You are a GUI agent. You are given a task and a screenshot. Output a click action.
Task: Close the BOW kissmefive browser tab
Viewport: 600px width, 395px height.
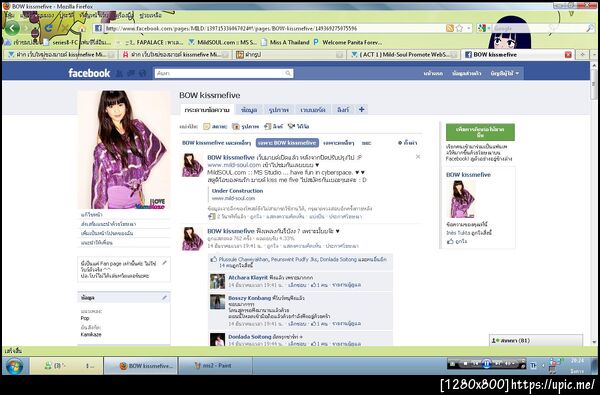coord(568,55)
